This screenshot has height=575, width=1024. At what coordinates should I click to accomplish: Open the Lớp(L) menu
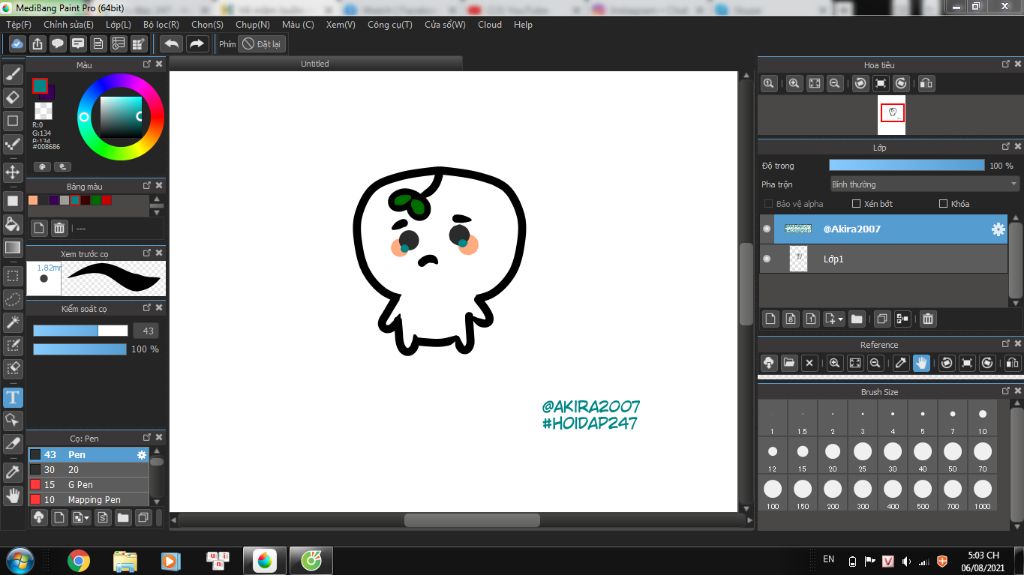click(x=118, y=25)
